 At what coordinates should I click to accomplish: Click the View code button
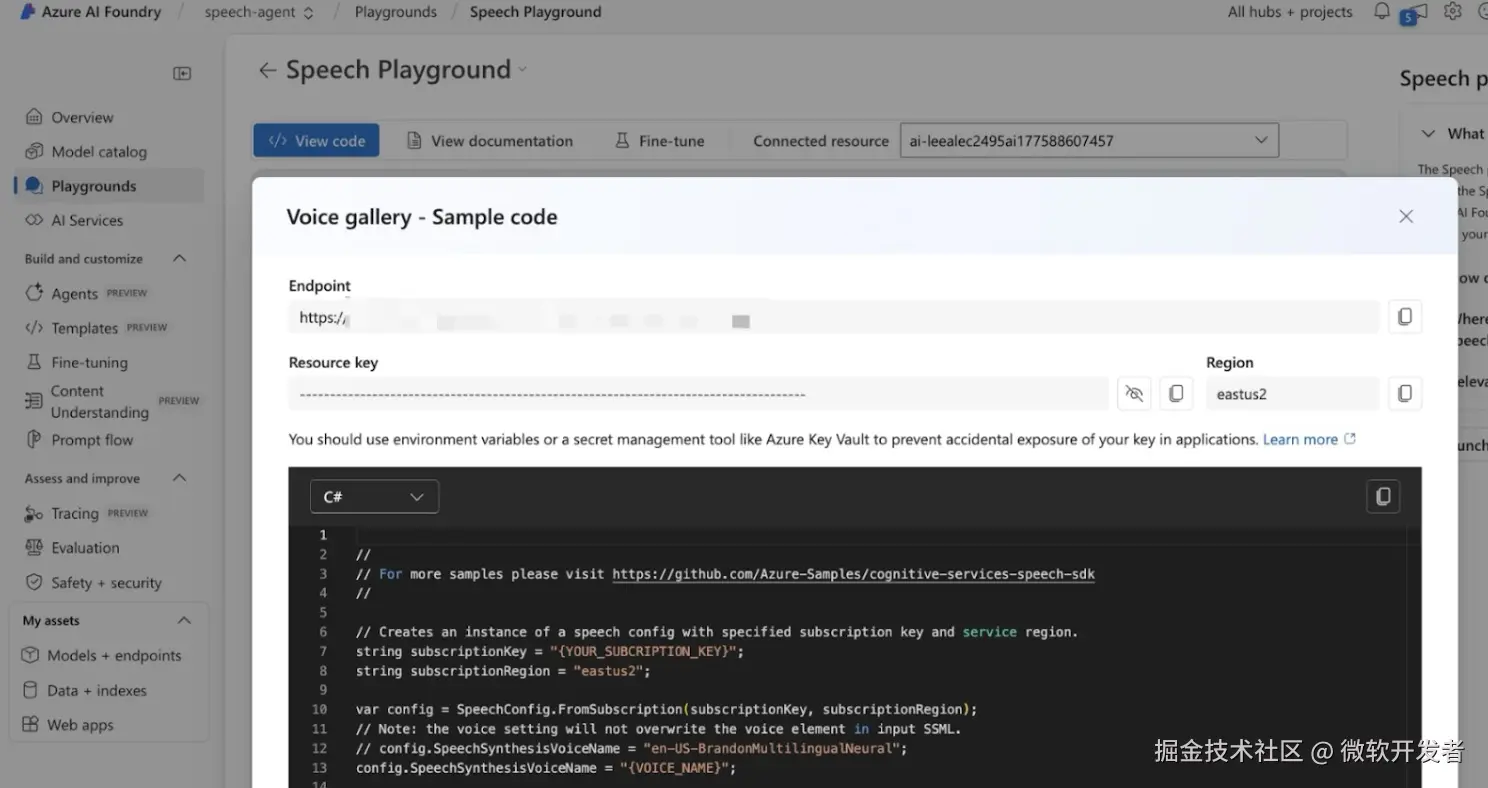317,141
